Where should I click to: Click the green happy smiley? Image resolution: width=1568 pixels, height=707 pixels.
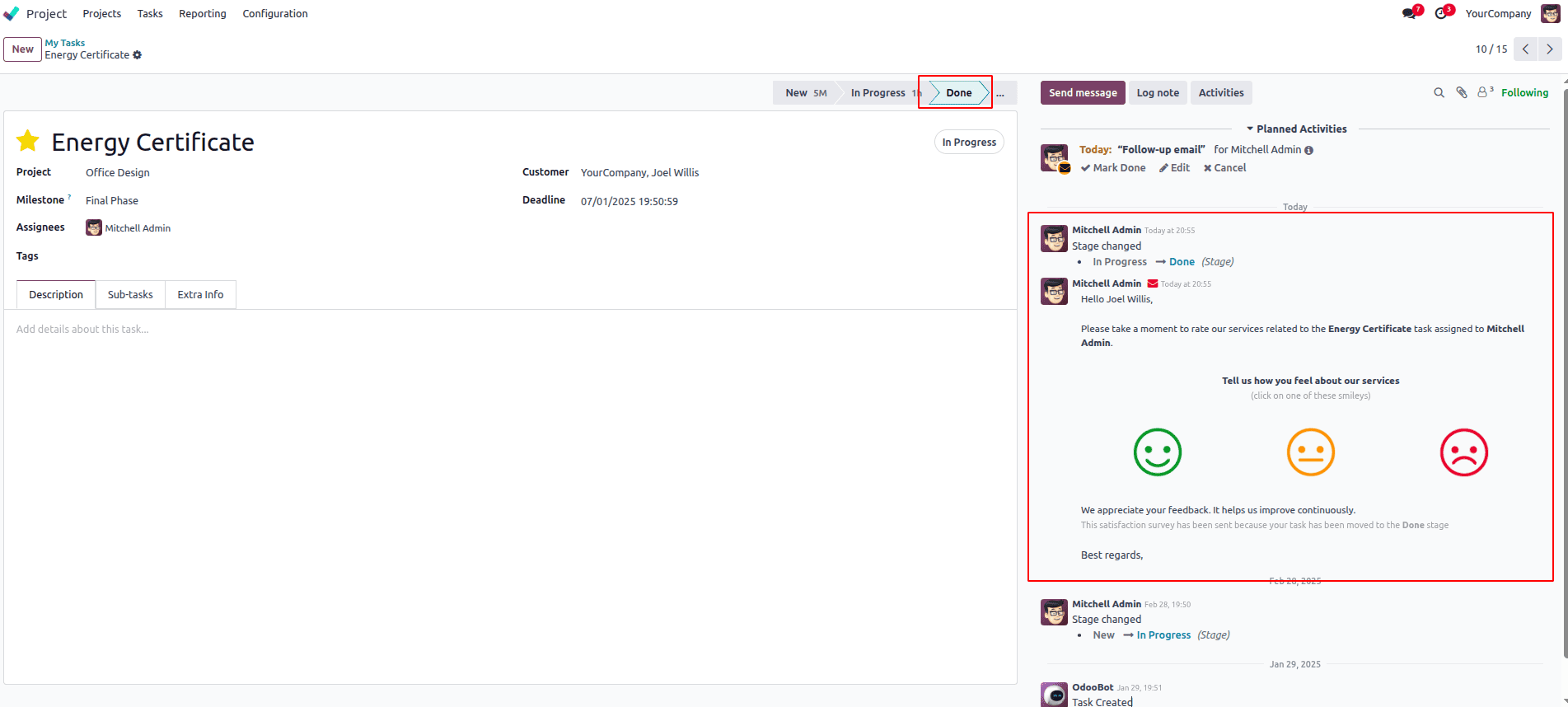click(1158, 452)
